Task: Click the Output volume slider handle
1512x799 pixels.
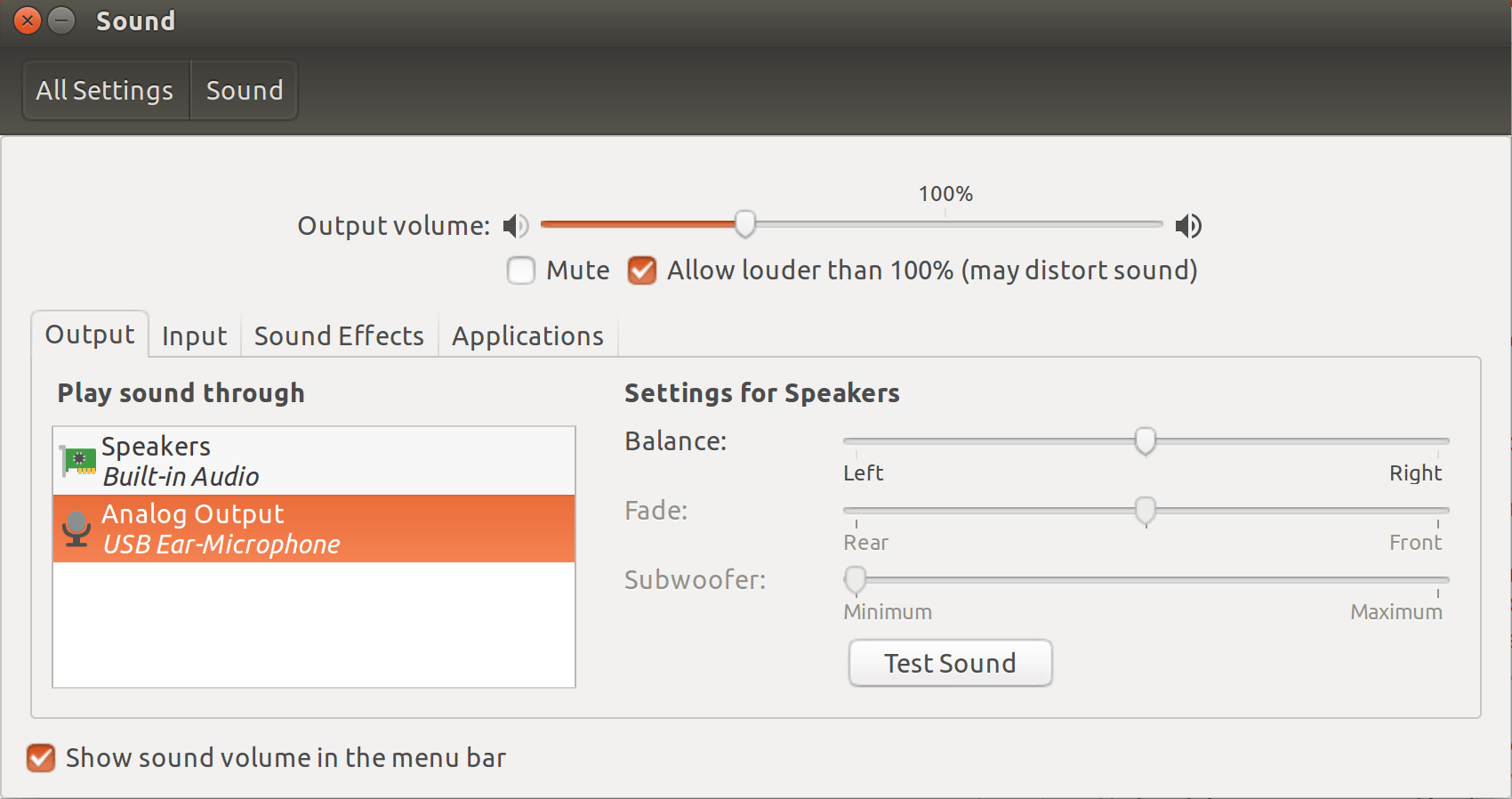Action: [745, 224]
